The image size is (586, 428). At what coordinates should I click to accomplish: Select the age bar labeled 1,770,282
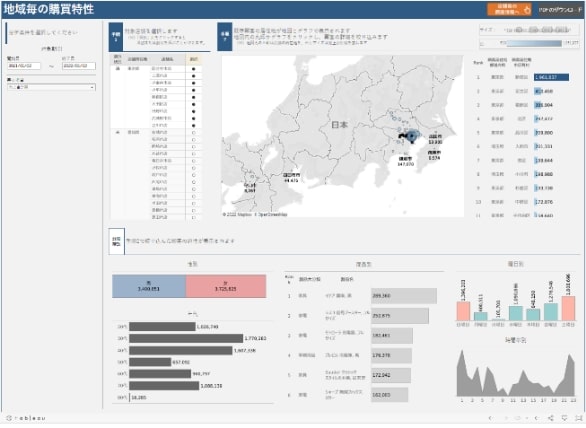click(x=186, y=339)
